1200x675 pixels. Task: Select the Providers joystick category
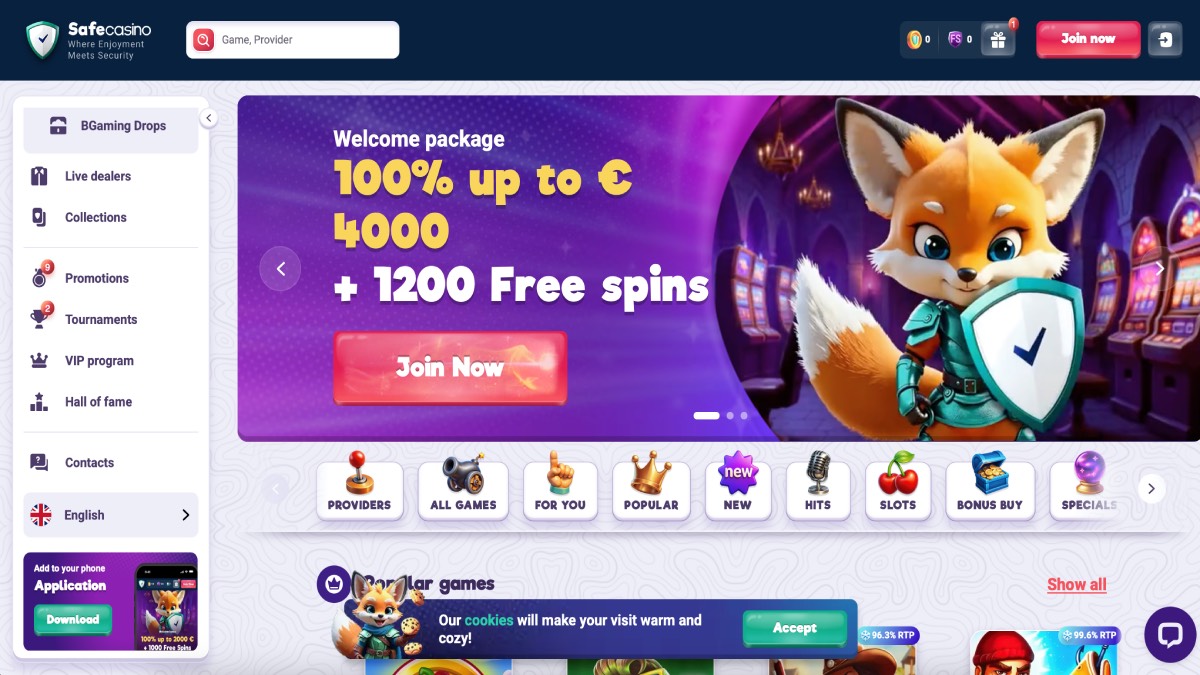[x=359, y=487]
